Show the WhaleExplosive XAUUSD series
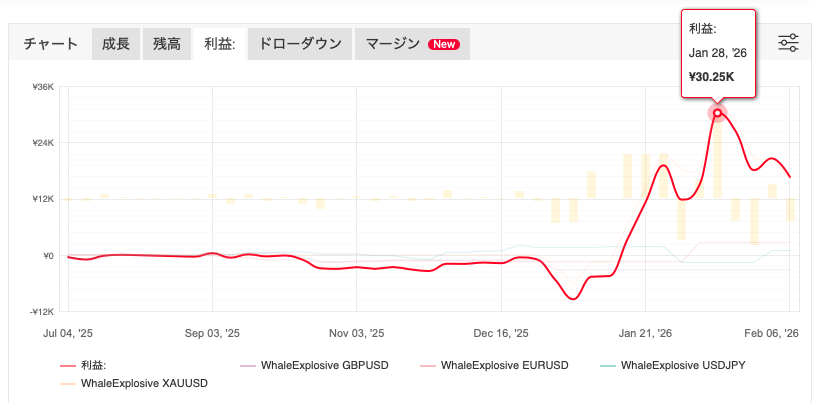 [144, 382]
